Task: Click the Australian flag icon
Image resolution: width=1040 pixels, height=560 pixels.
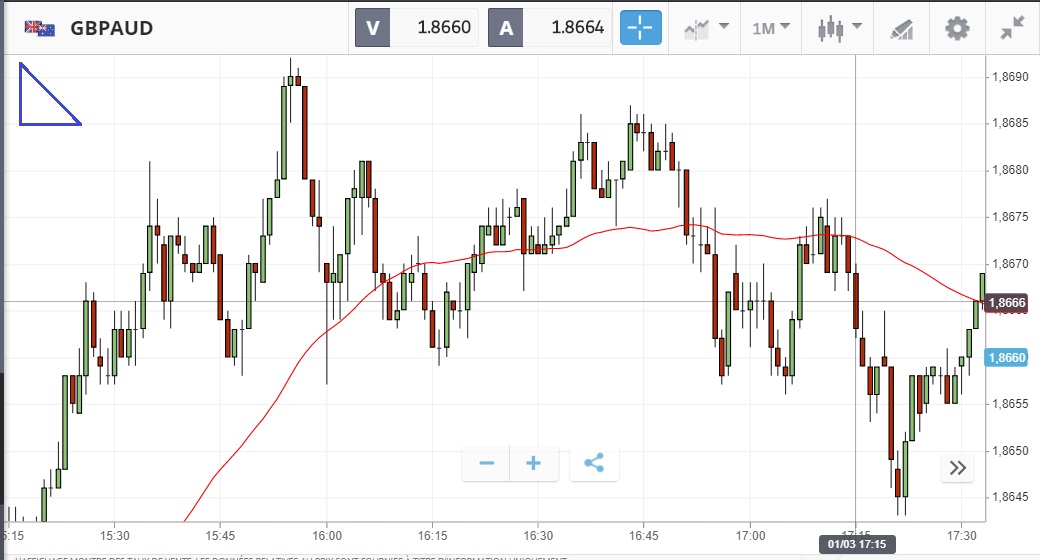Action: click(x=40, y=28)
